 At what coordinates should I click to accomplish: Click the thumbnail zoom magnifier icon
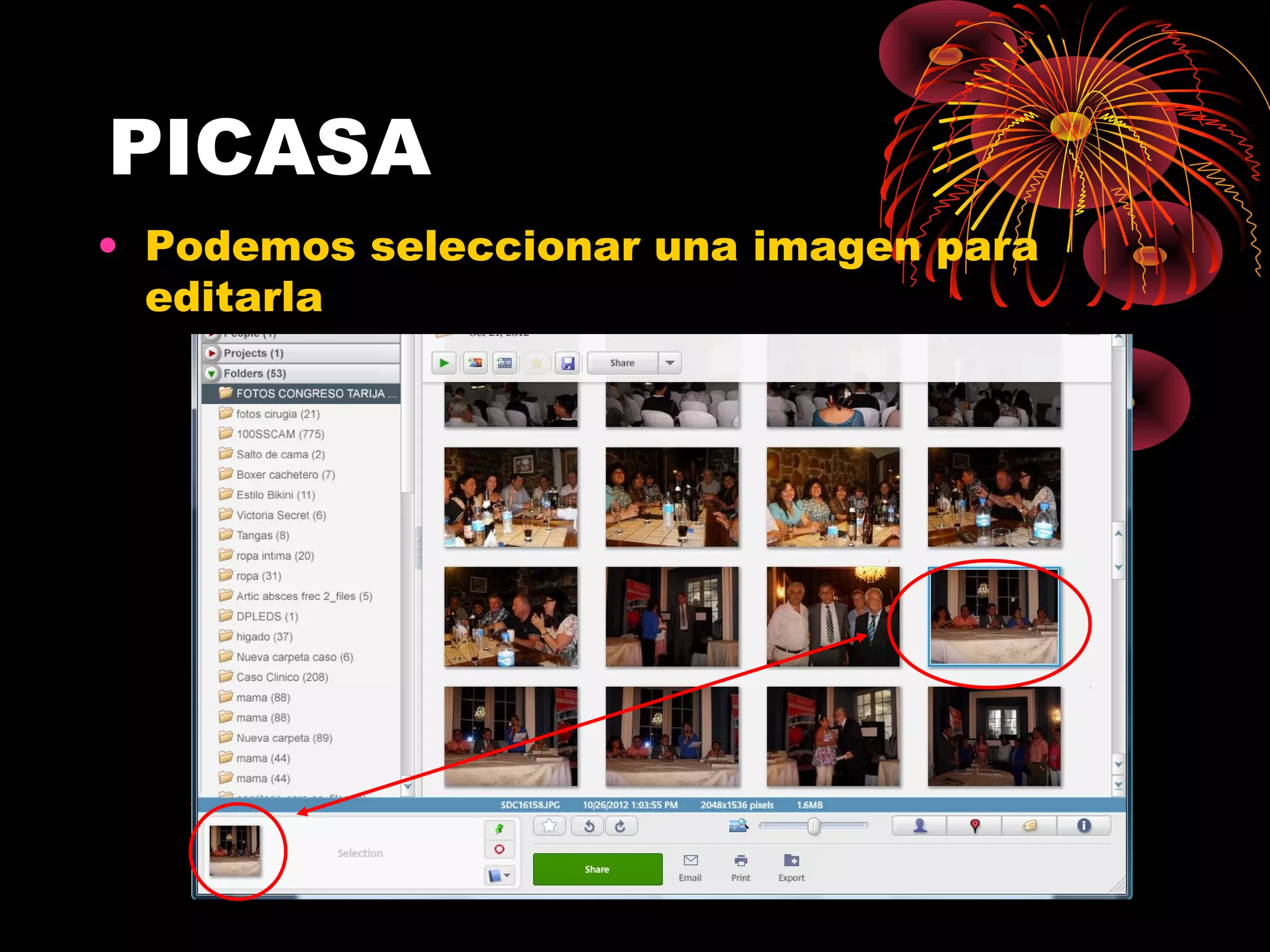point(738,826)
